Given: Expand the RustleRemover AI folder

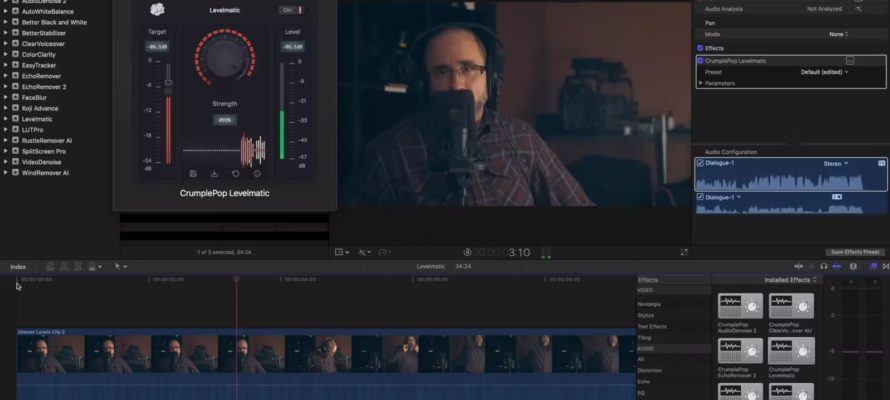Looking at the screenshot, I should coord(6,141).
